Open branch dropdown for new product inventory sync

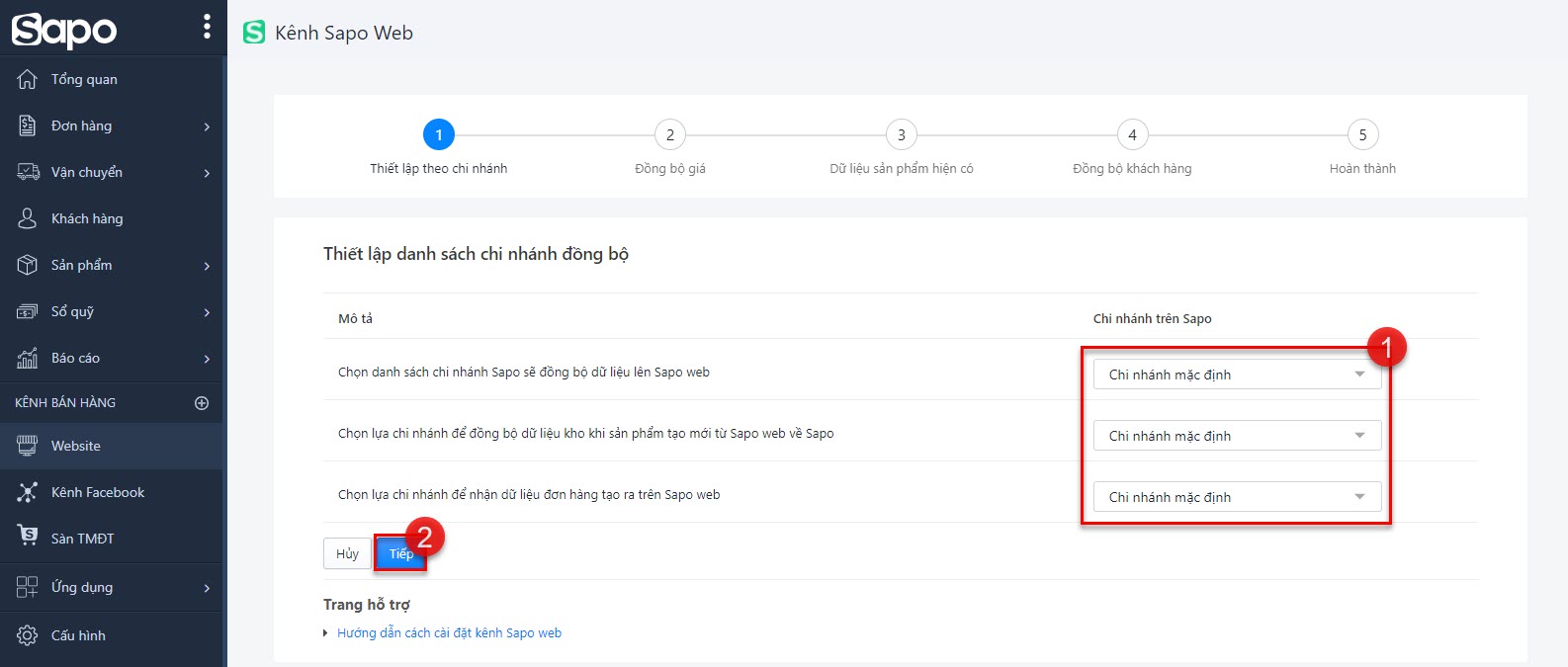(x=1237, y=436)
